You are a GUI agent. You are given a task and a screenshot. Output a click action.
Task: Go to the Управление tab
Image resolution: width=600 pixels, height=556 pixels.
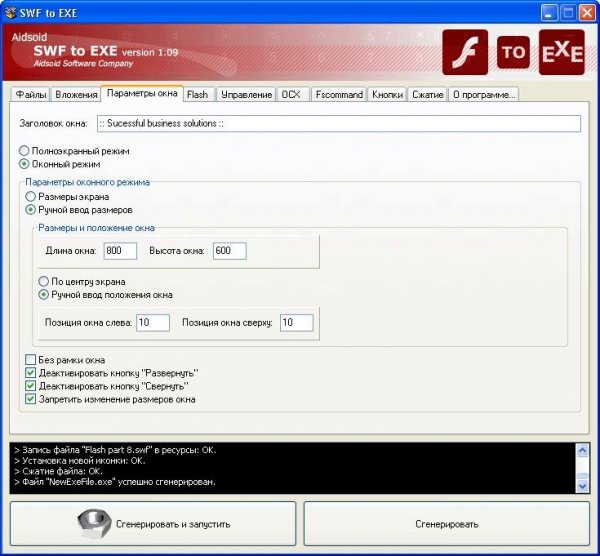click(246, 95)
